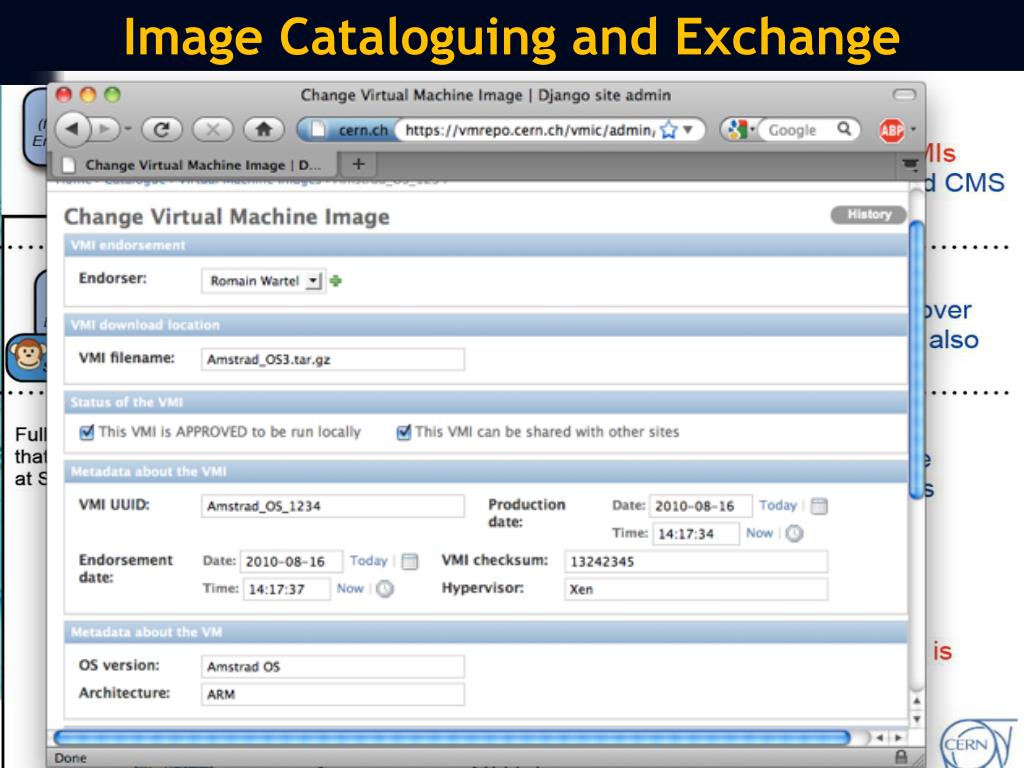Click the scroll left arrow on horizontal scrollbar
This screenshot has width=1024, height=768.
click(x=880, y=738)
